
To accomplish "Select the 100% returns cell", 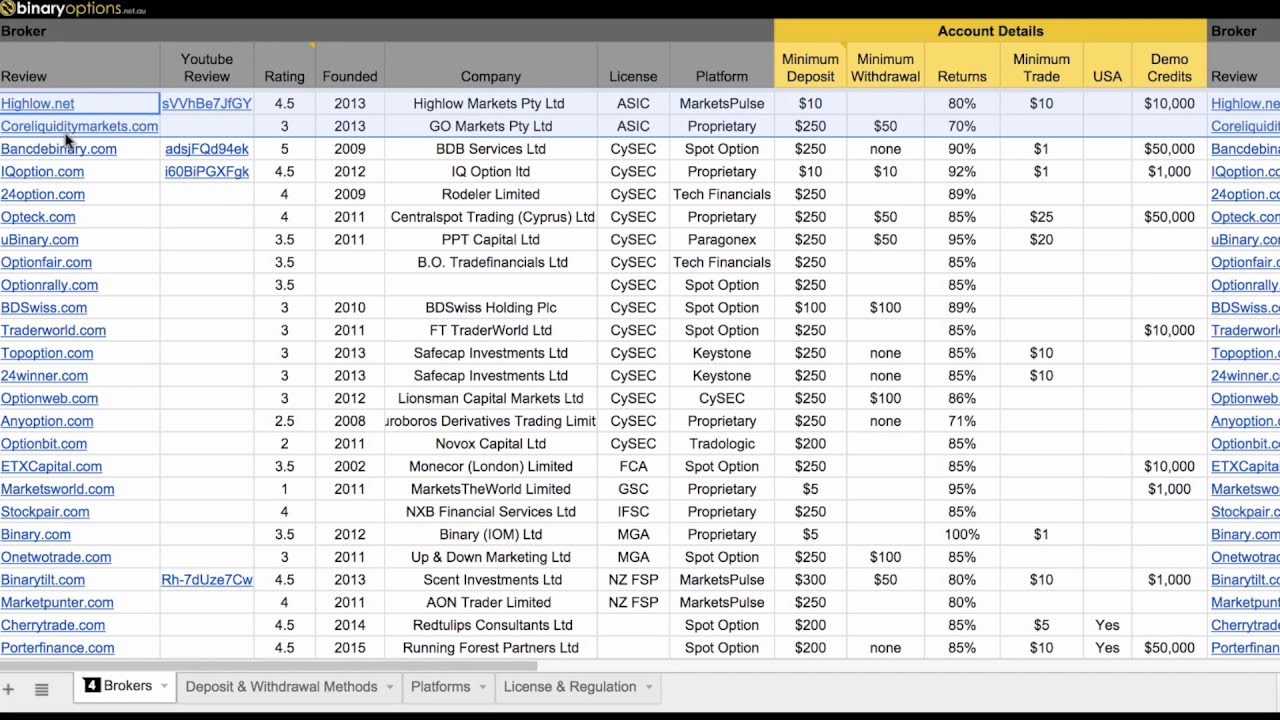I will pyautogui.click(x=962, y=535).
